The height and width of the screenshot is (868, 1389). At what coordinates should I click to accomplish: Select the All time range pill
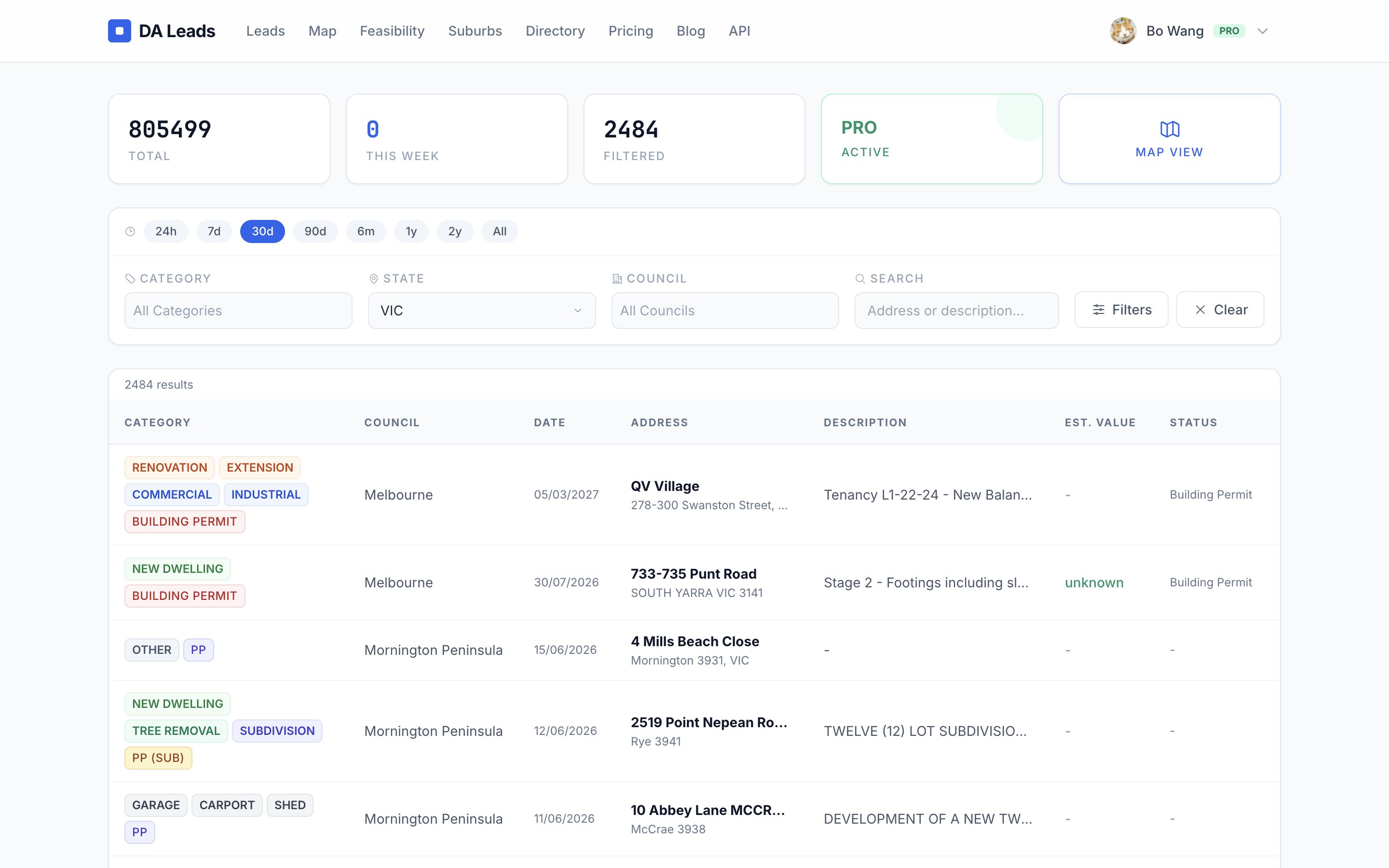click(x=499, y=231)
